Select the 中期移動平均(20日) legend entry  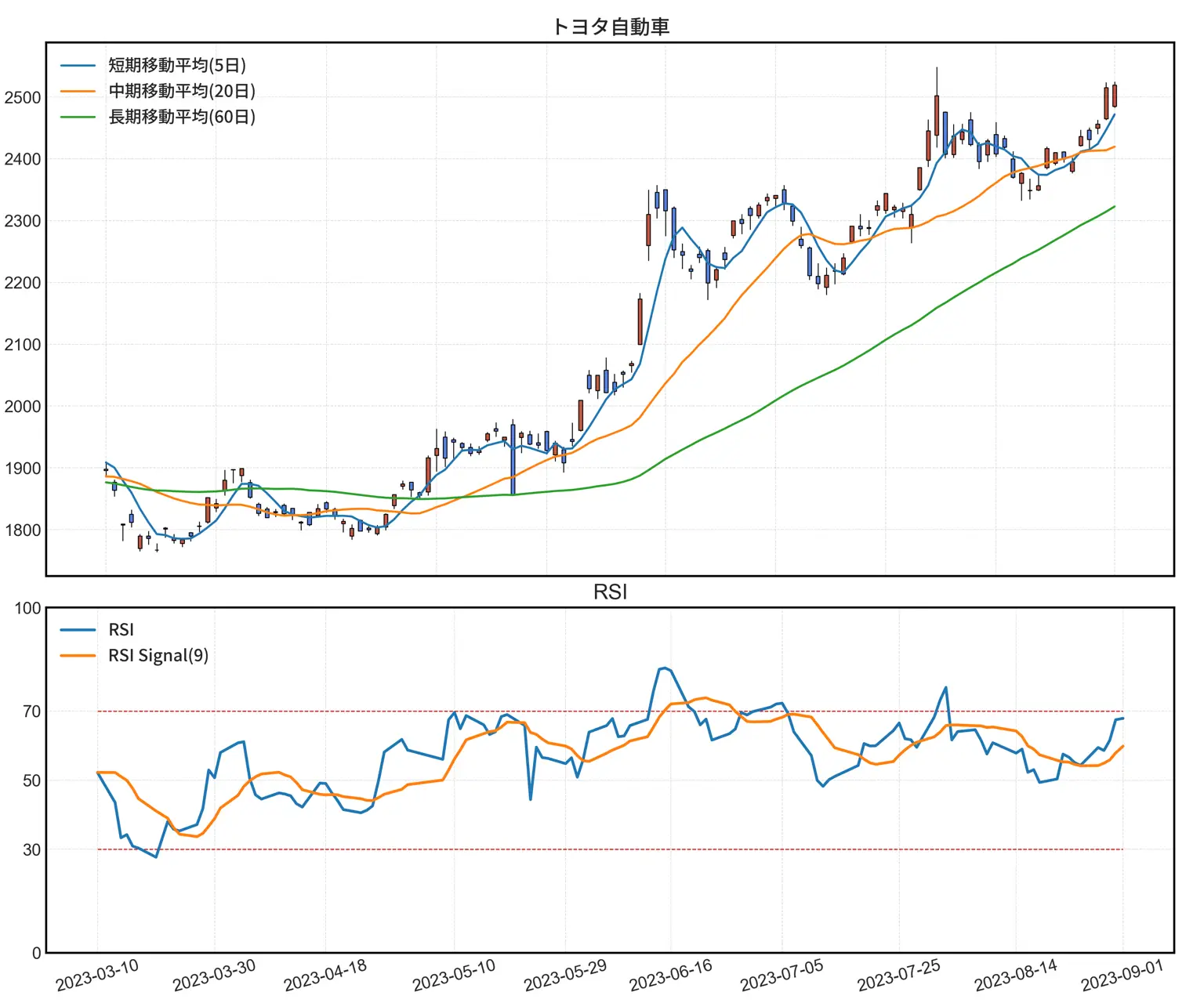pyautogui.click(x=182, y=91)
